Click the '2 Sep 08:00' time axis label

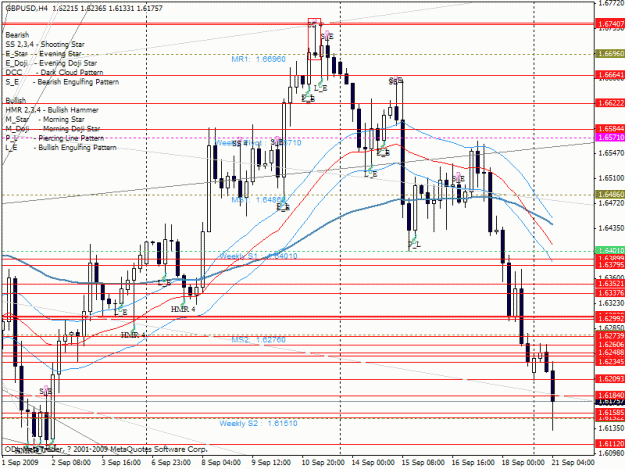tap(71, 463)
